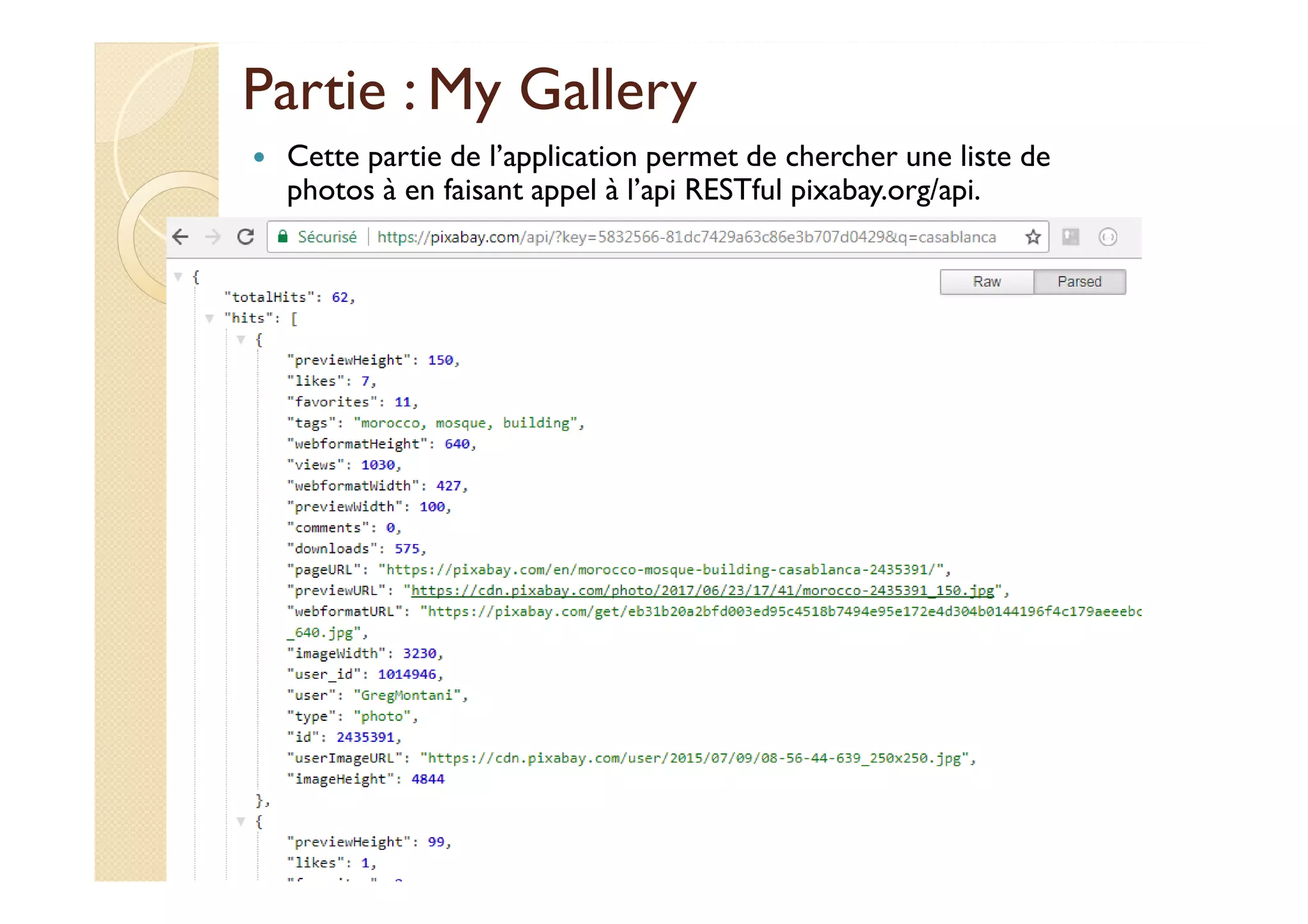Switch JSON view to Parsed

pos(1079,282)
